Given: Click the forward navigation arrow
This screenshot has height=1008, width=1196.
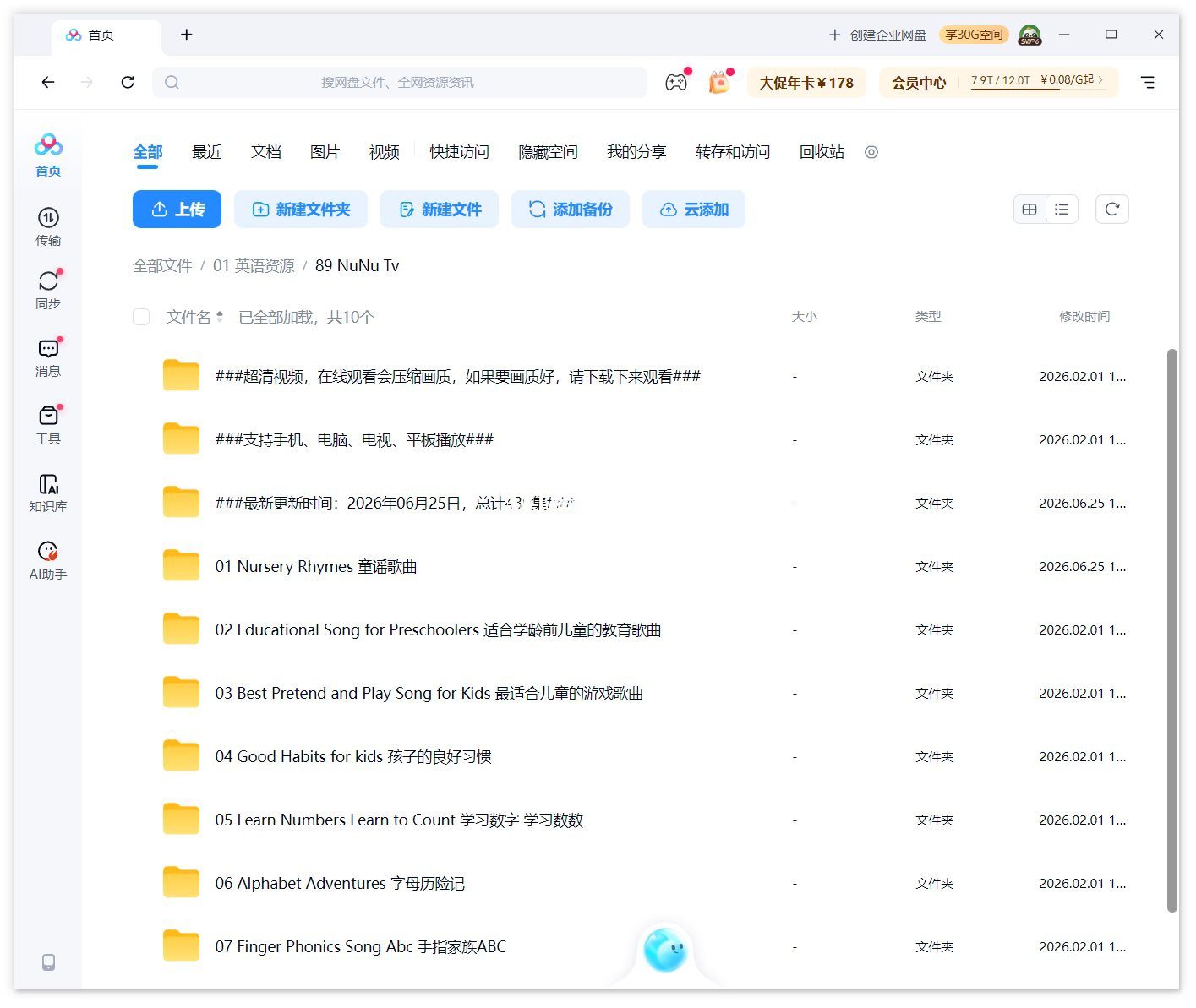Looking at the screenshot, I should click(x=87, y=82).
